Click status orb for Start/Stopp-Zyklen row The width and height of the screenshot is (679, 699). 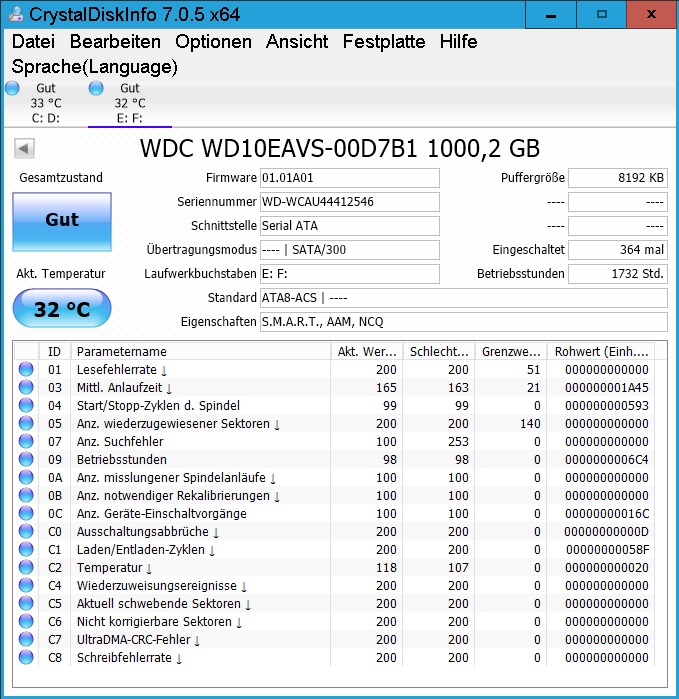coord(26,406)
